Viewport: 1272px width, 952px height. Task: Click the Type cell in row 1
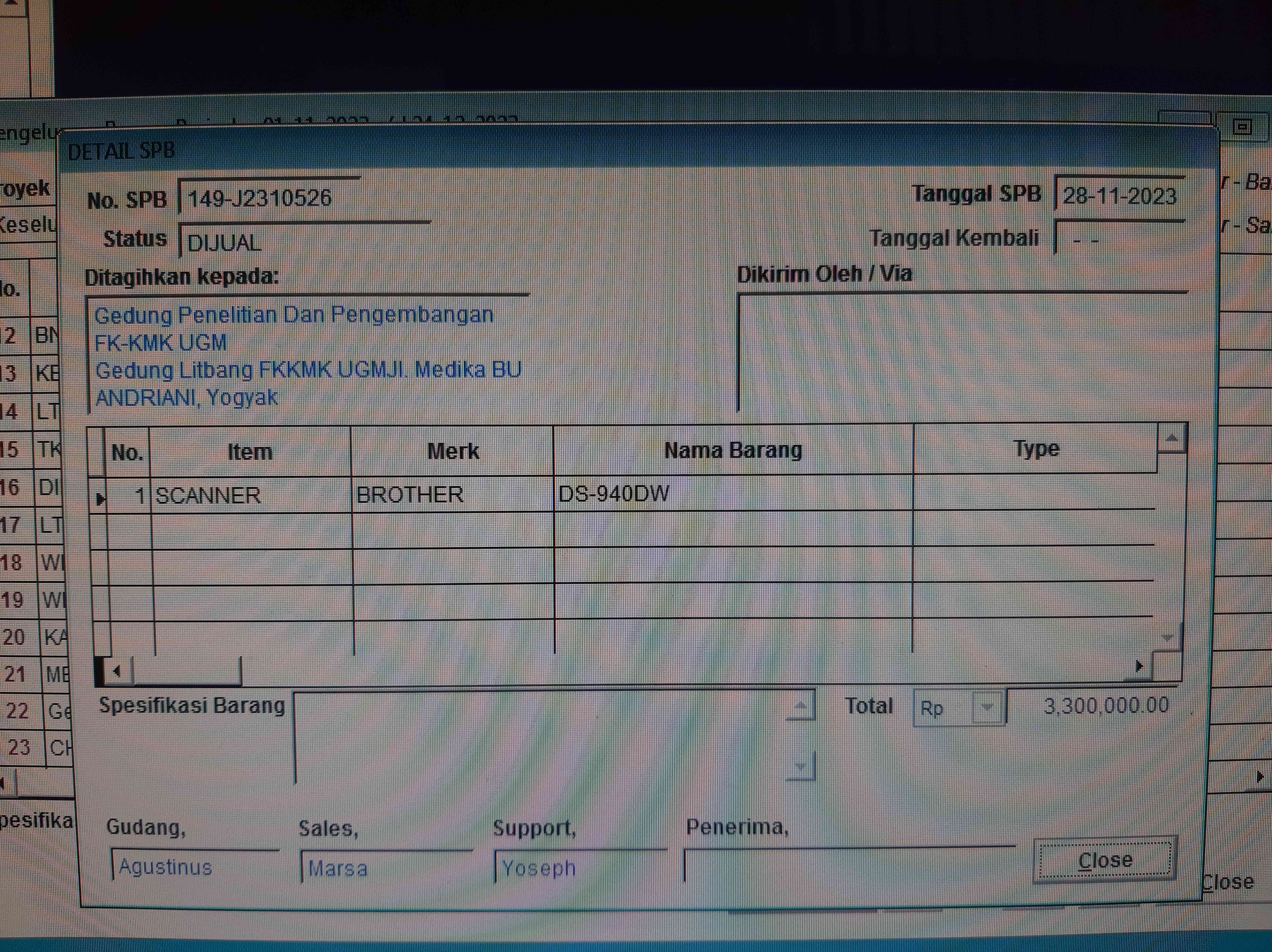click(1034, 492)
